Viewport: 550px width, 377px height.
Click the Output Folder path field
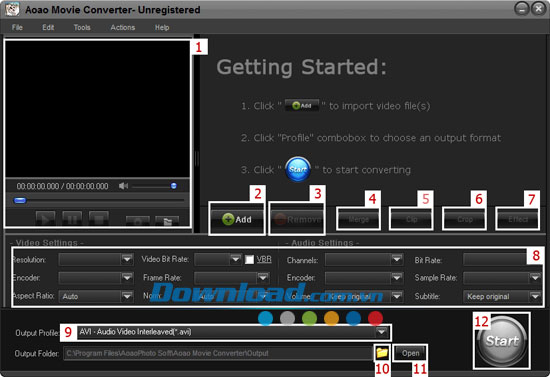[219, 353]
